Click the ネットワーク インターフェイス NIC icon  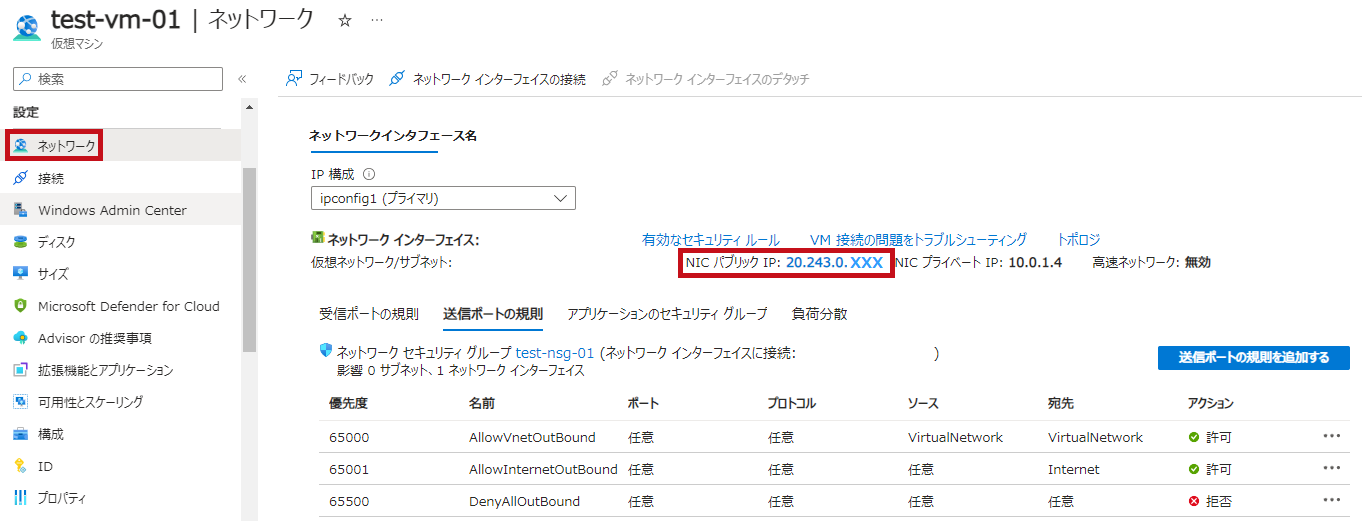coord(318,239)
